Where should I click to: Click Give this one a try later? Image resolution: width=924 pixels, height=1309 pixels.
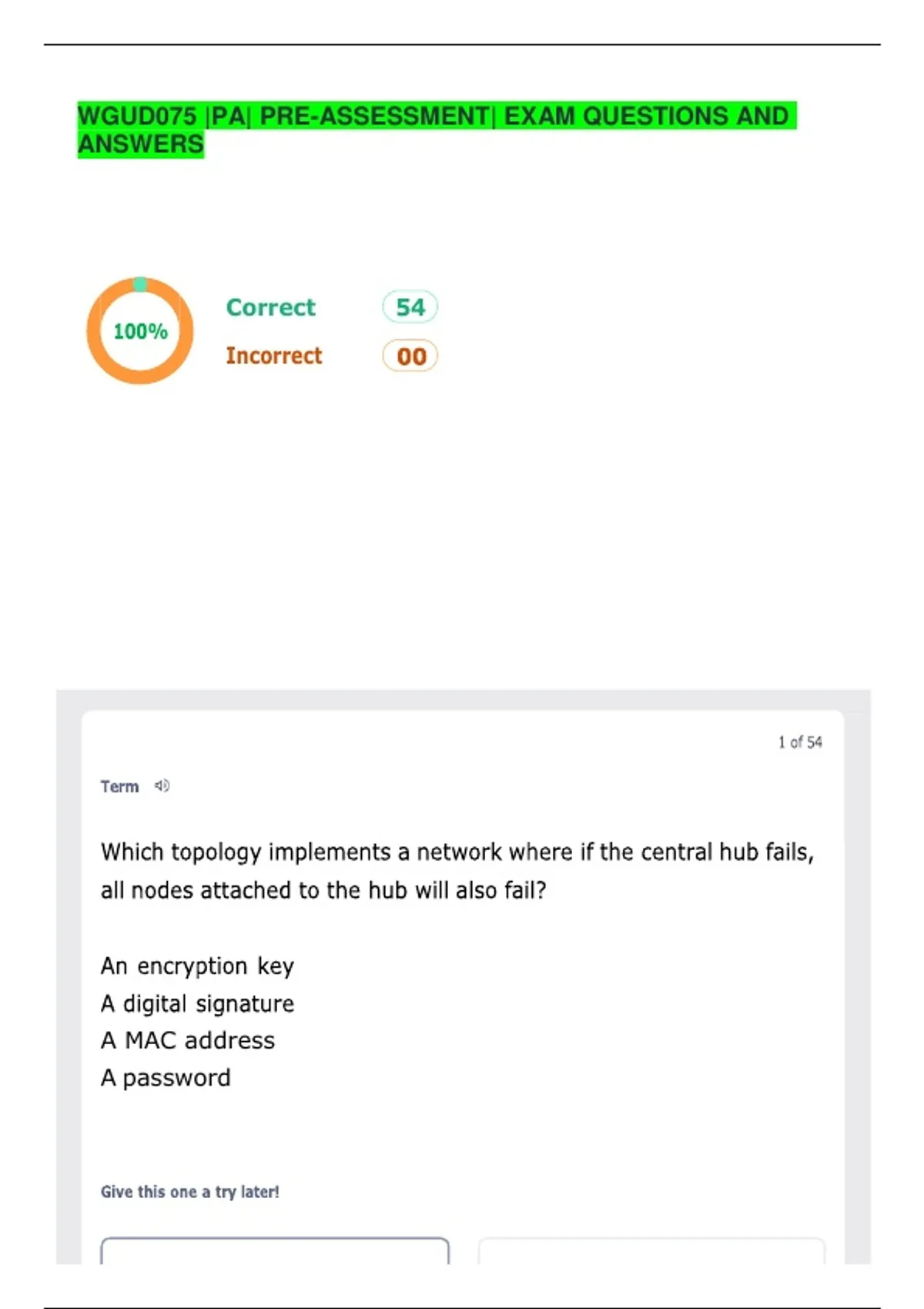[189, 1192]
